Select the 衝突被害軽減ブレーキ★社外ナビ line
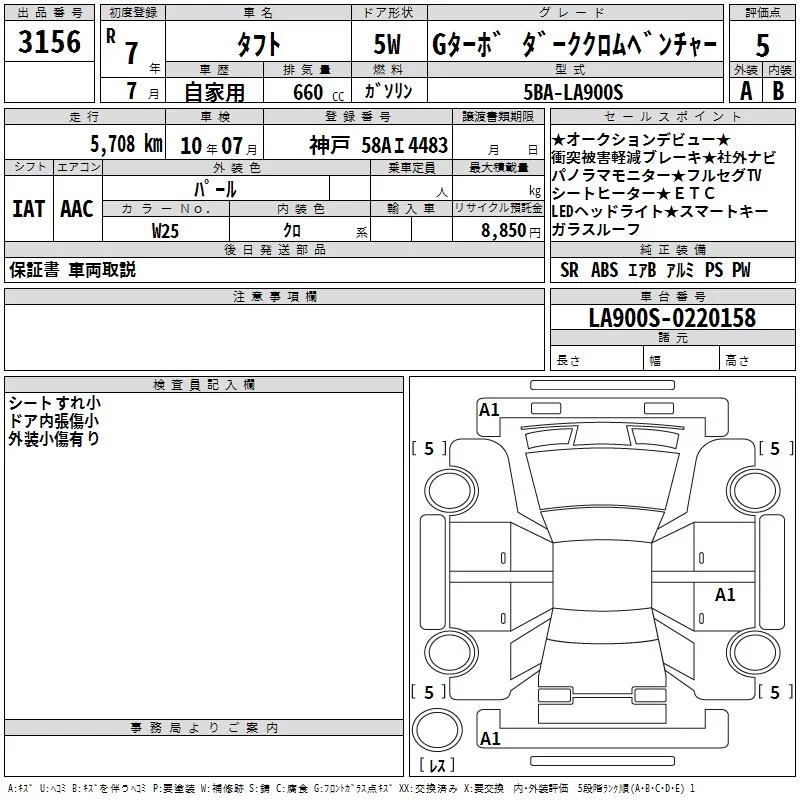Screen dimensions: 800x800 pyautogui.click(x=664, y=157)
